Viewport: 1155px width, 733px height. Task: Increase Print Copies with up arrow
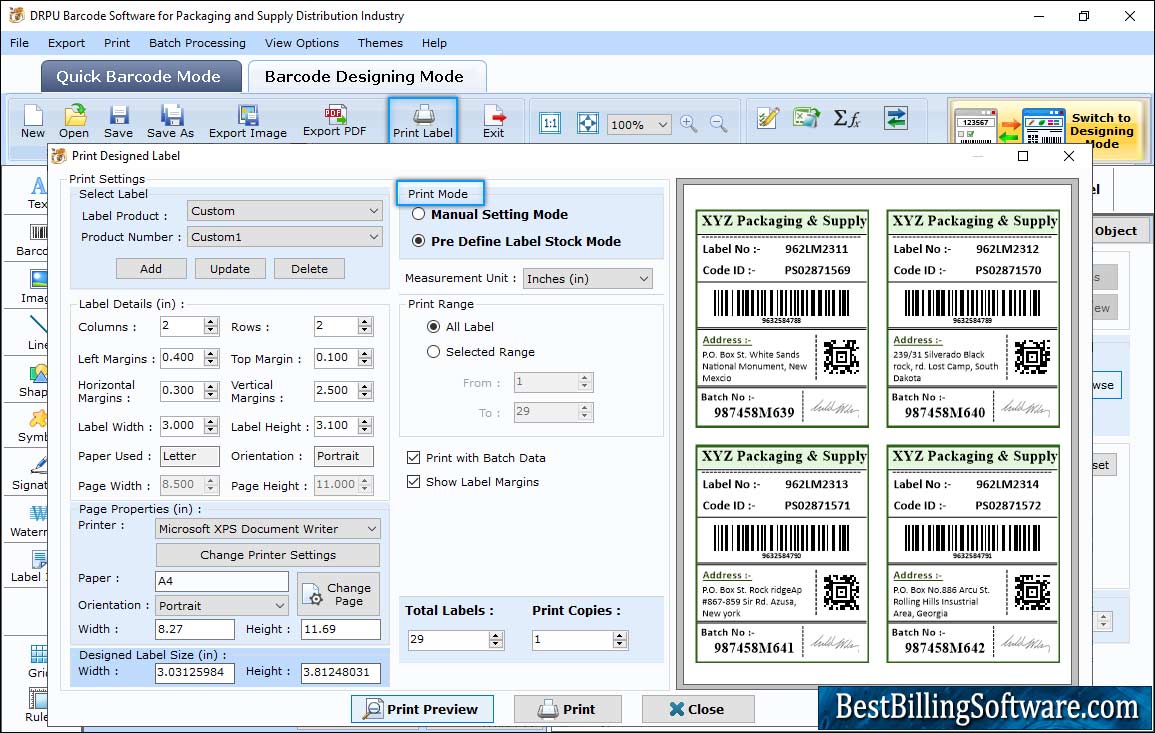click(x=620, y=635)
